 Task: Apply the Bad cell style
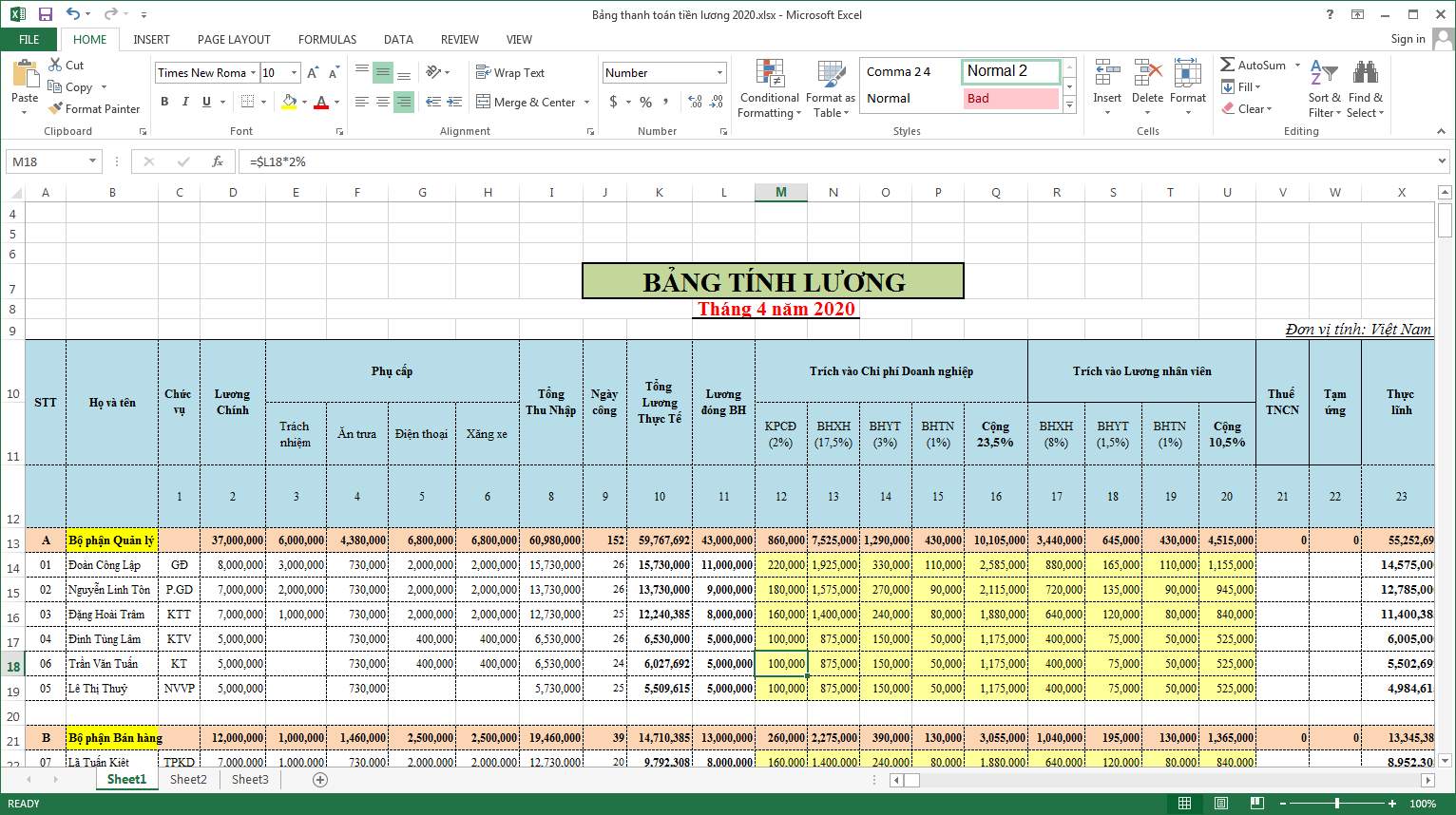1010,99
